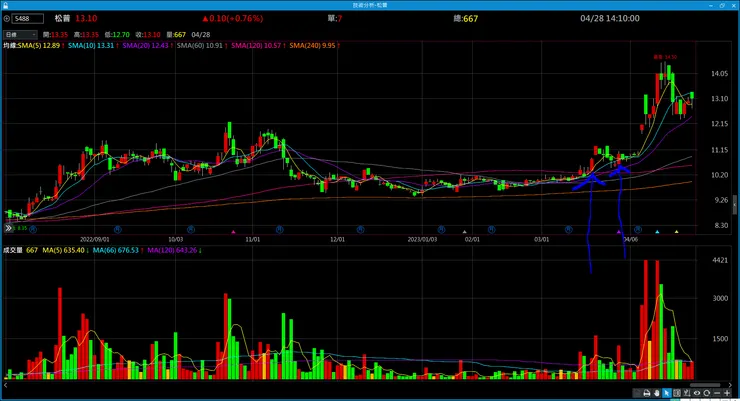The image size is (740, 401).
Task: Click the 低:12.70 low price value
Action: [117, 34]
